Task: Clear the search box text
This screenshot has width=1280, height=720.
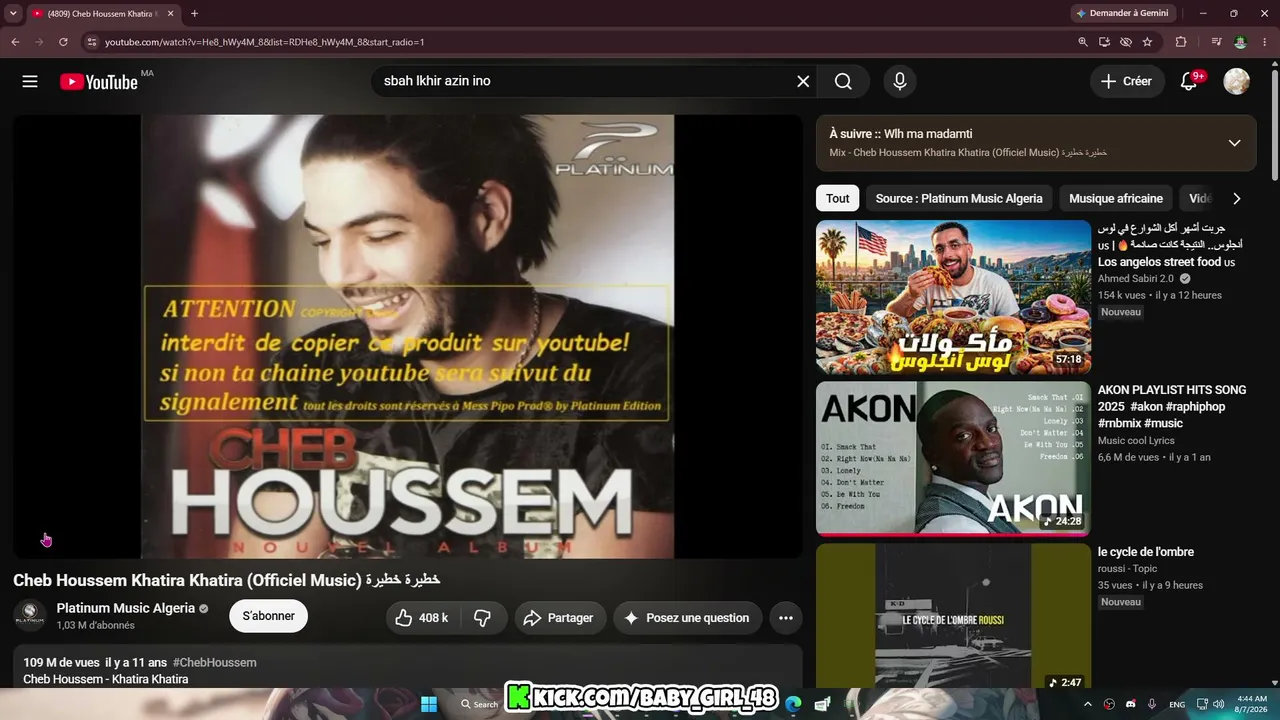Action: coord(803,81)
